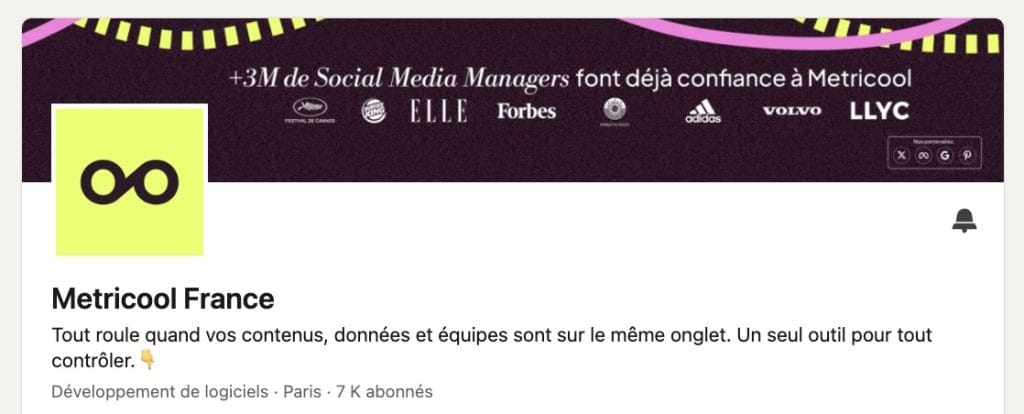Open the 7 K abonnés followers link
Viewport: 1024px width, 414px height.
(384, 392)
